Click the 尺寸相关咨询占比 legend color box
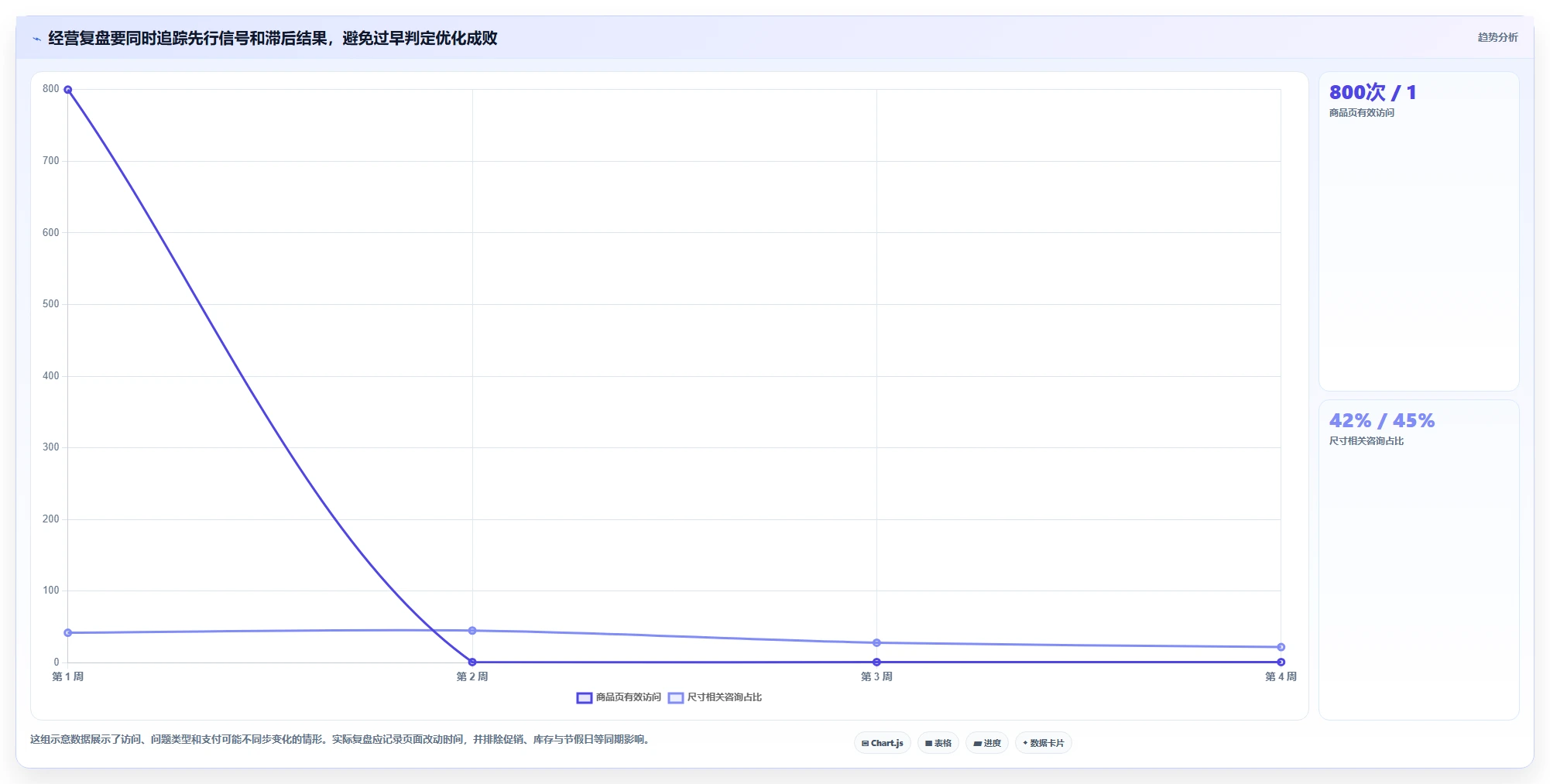This screenshot has width=1550, height=784. (676, 698)
